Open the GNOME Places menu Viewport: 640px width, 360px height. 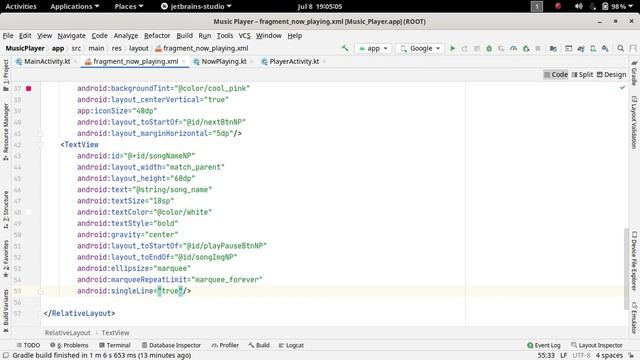click(129, 6)
